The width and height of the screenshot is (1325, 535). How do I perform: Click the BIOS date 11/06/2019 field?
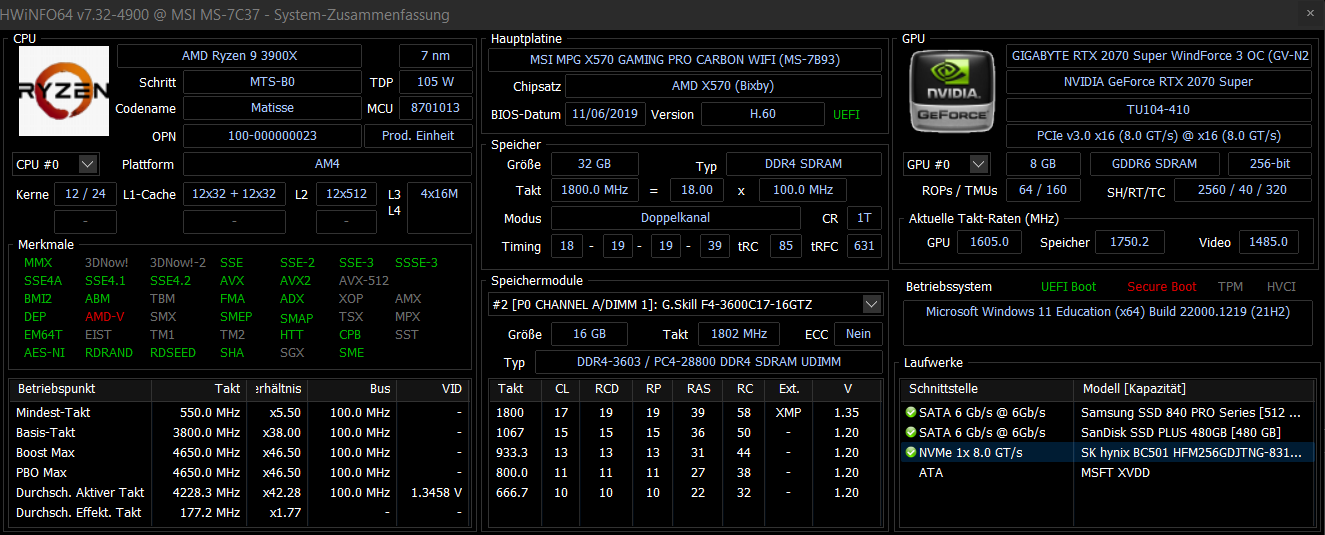(605, 114)
